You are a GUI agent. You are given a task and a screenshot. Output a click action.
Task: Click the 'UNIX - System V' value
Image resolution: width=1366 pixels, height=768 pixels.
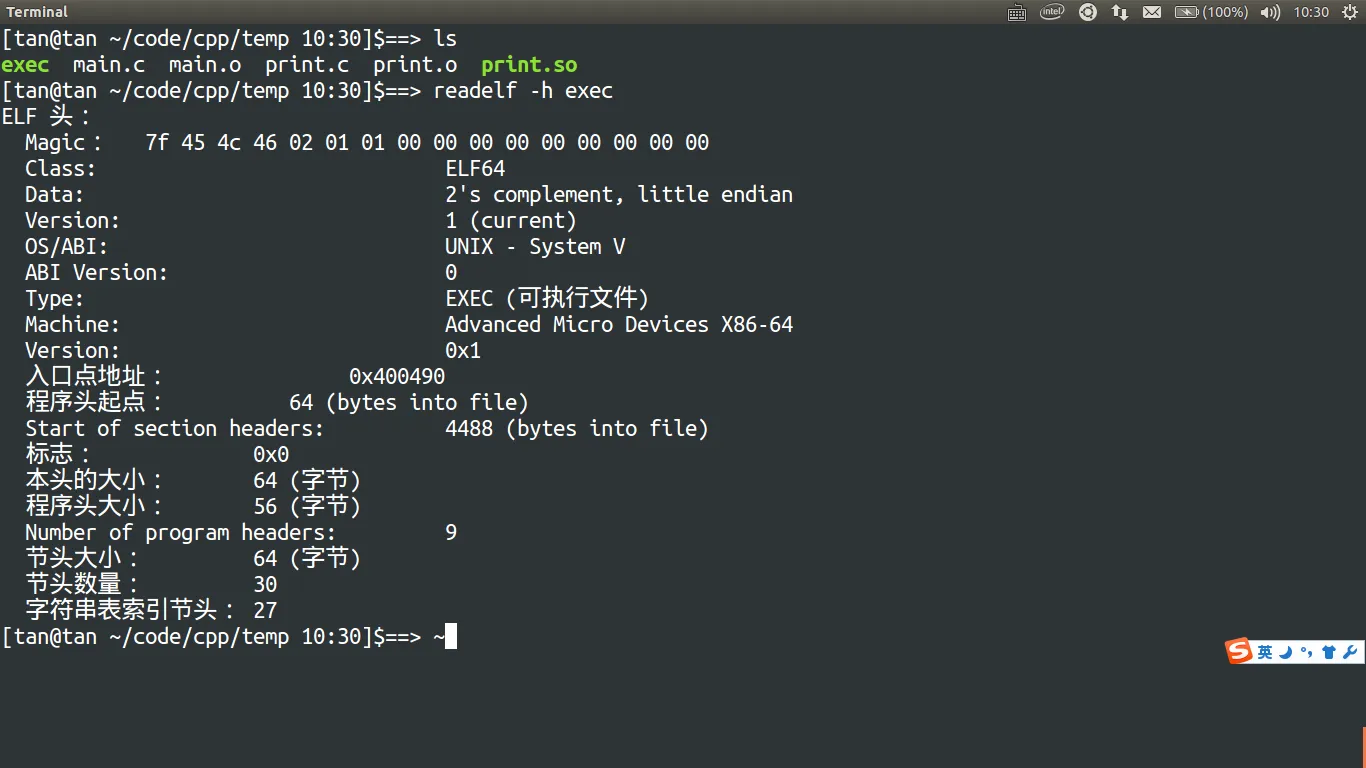click(535, 247)
